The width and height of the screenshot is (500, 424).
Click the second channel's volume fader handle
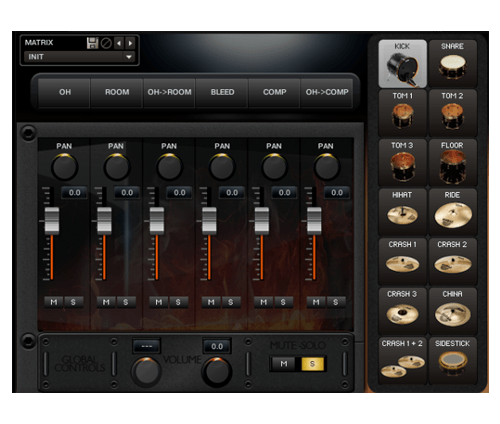point(104,220)
